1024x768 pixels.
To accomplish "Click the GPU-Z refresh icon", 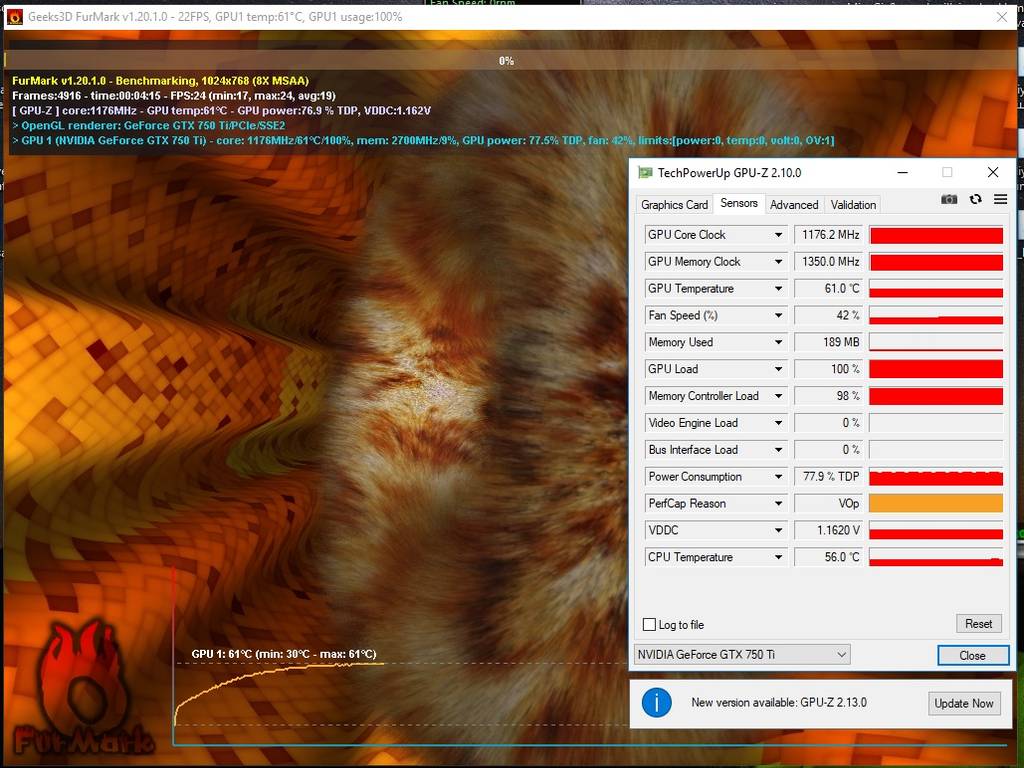I will coord(976,199).
